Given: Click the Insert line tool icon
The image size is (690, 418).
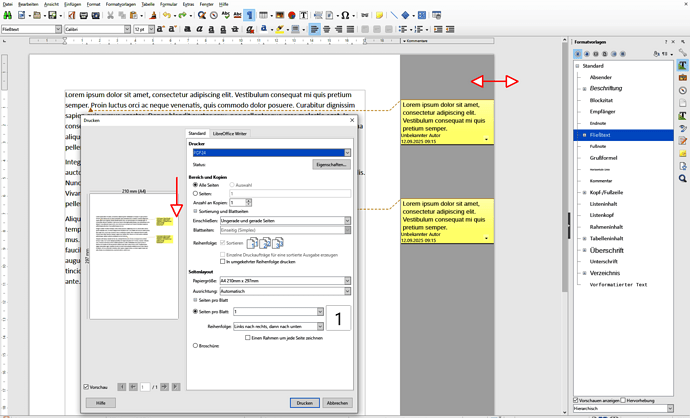Looking at the screenshot, I should tap(394, 15).
